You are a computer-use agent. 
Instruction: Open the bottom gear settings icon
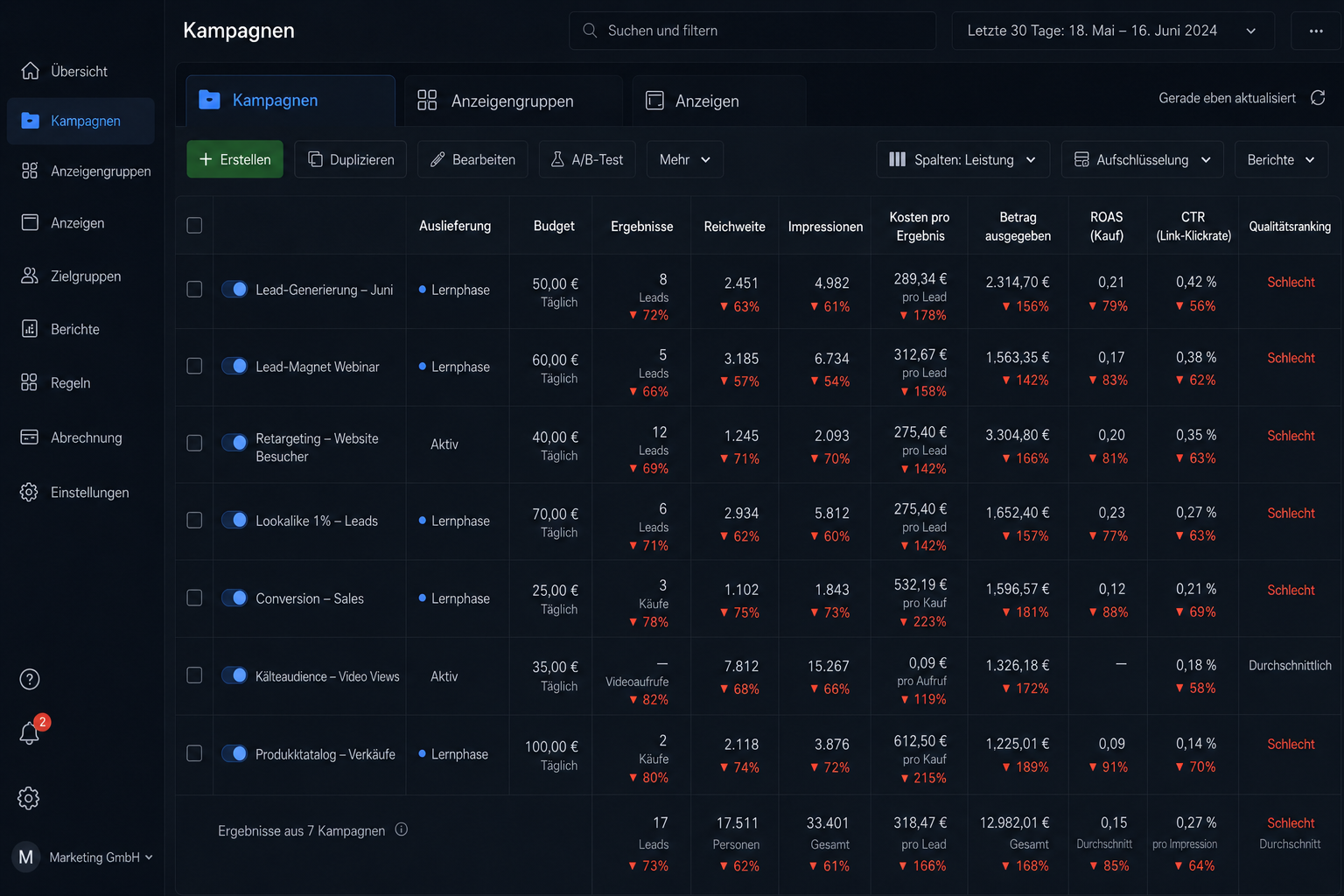(29, 798)
